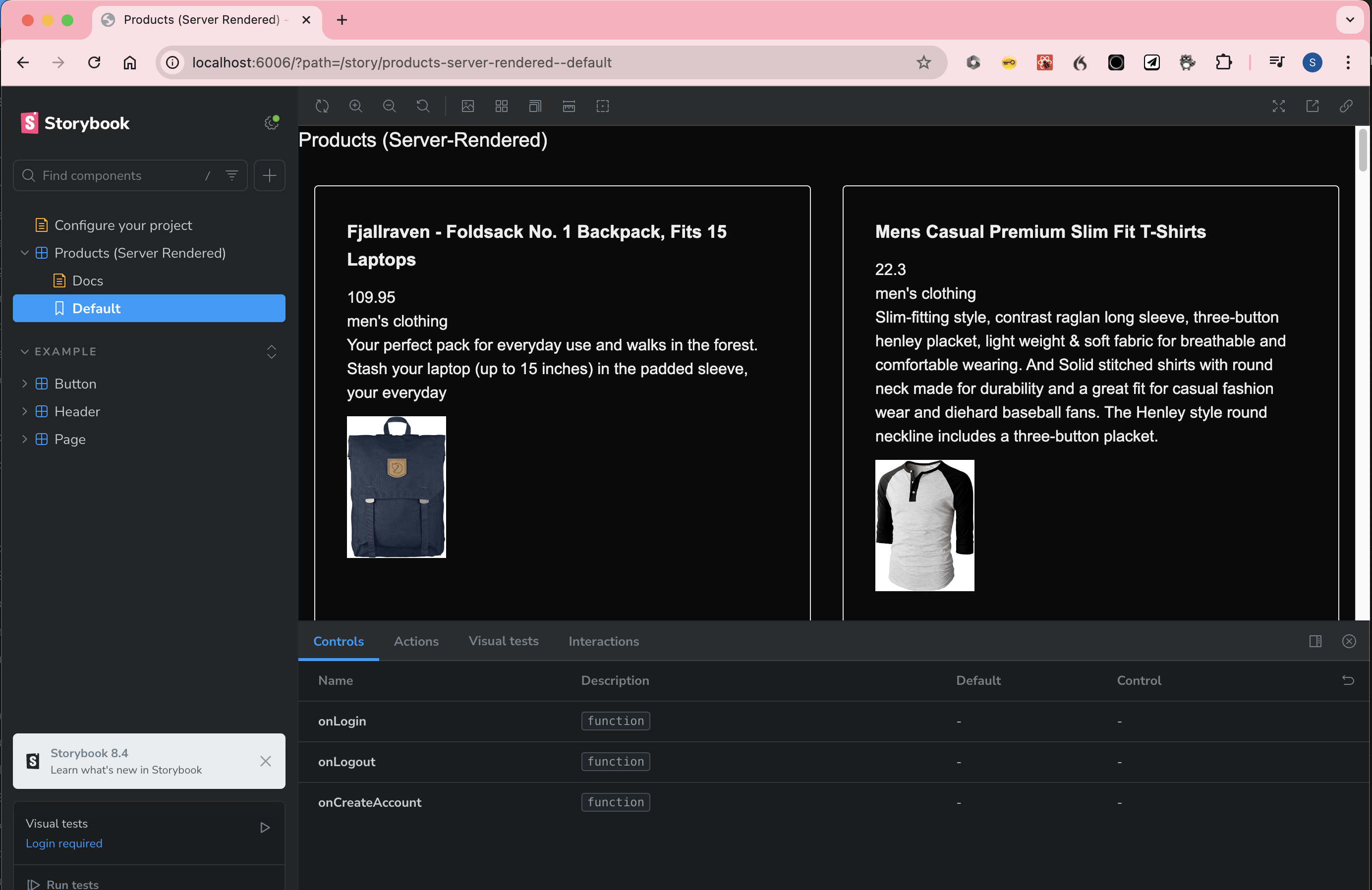Create a new story with plus button
1372x890 pixels.
coord(269,175)
